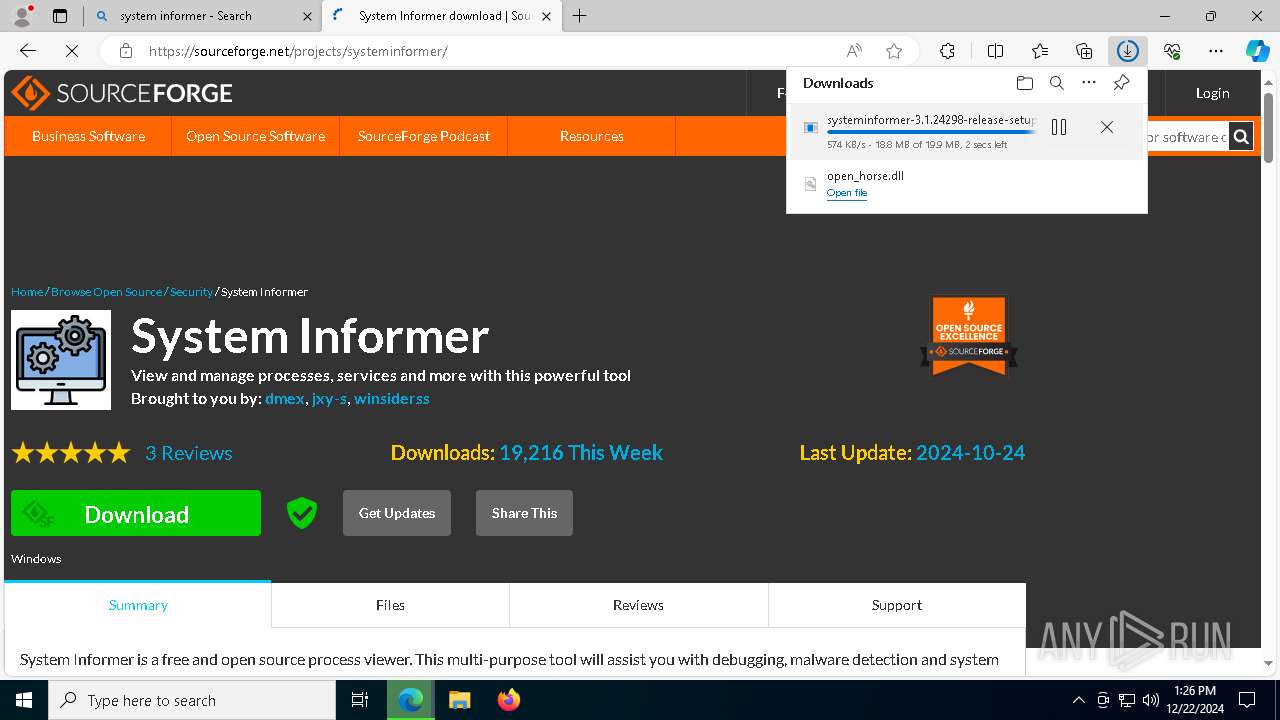Click the browser address bar URL

click(x=298, y=51)
